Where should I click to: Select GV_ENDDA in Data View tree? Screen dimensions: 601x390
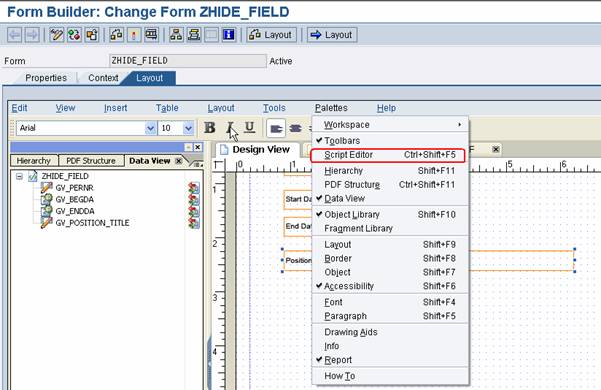(75, 211)
